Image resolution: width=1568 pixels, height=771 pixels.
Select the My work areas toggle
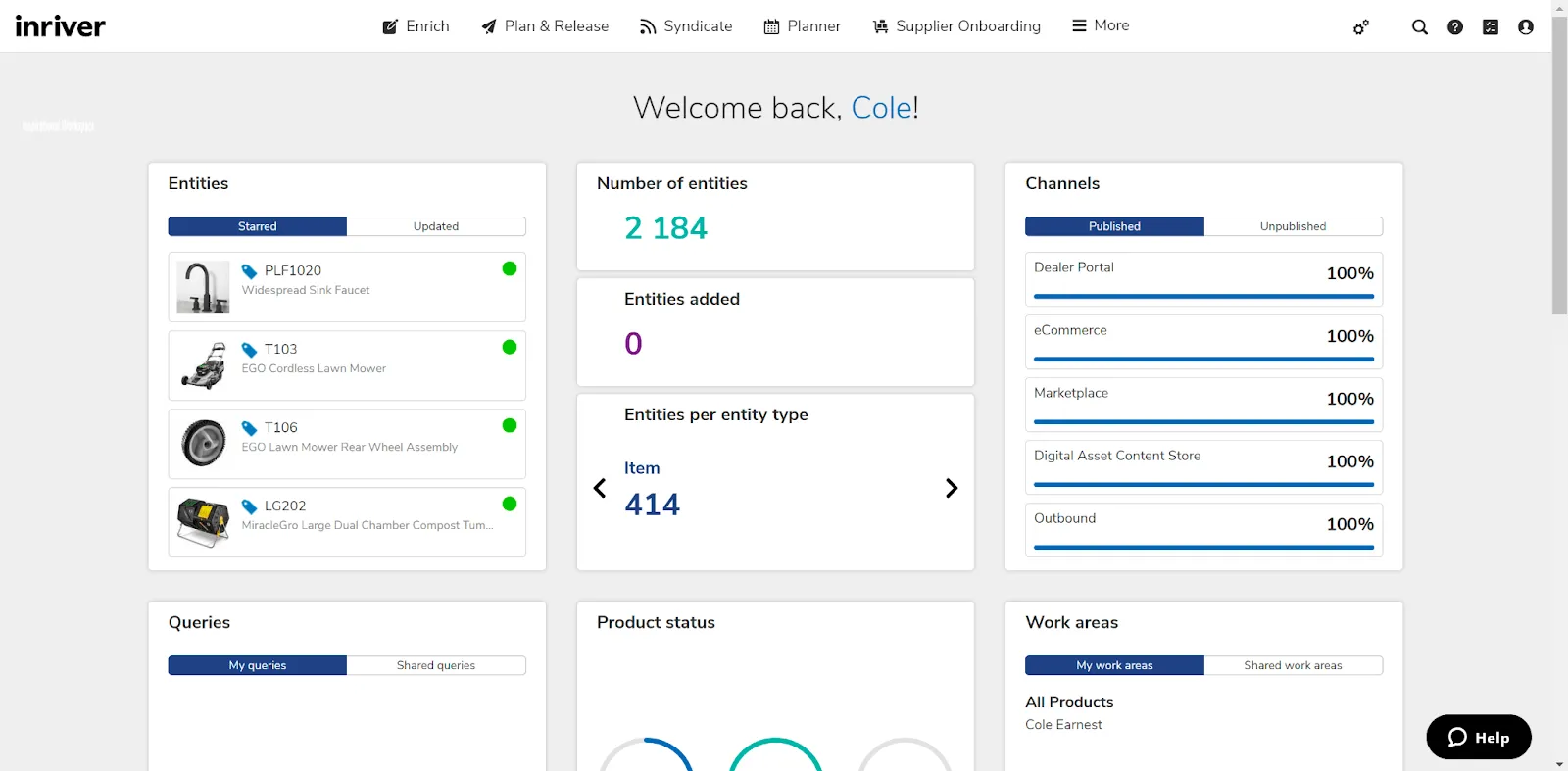pos(1114,665)
